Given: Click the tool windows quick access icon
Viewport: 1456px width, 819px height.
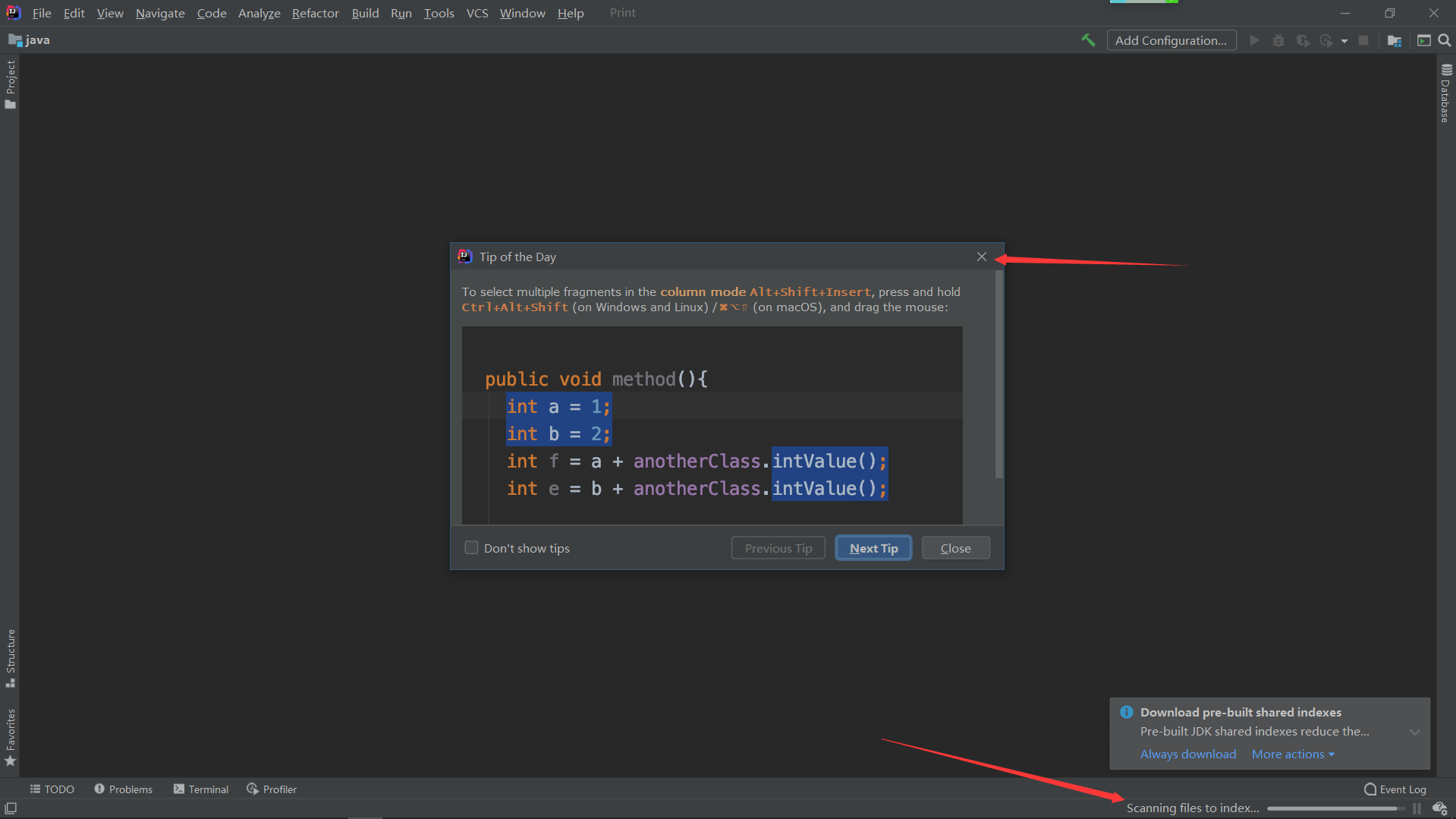Looking at the screenshot, I should click(x=11, y=808).
